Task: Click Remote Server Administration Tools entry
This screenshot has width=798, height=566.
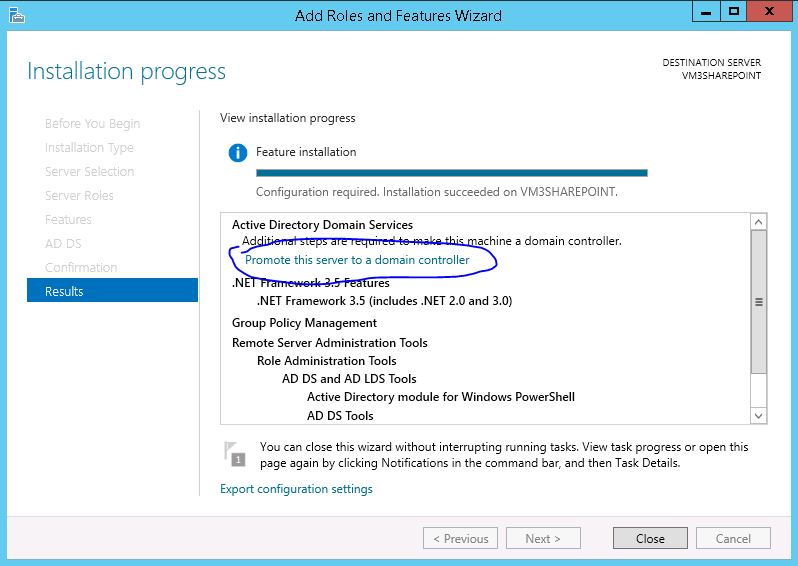Action: (329, 343)
